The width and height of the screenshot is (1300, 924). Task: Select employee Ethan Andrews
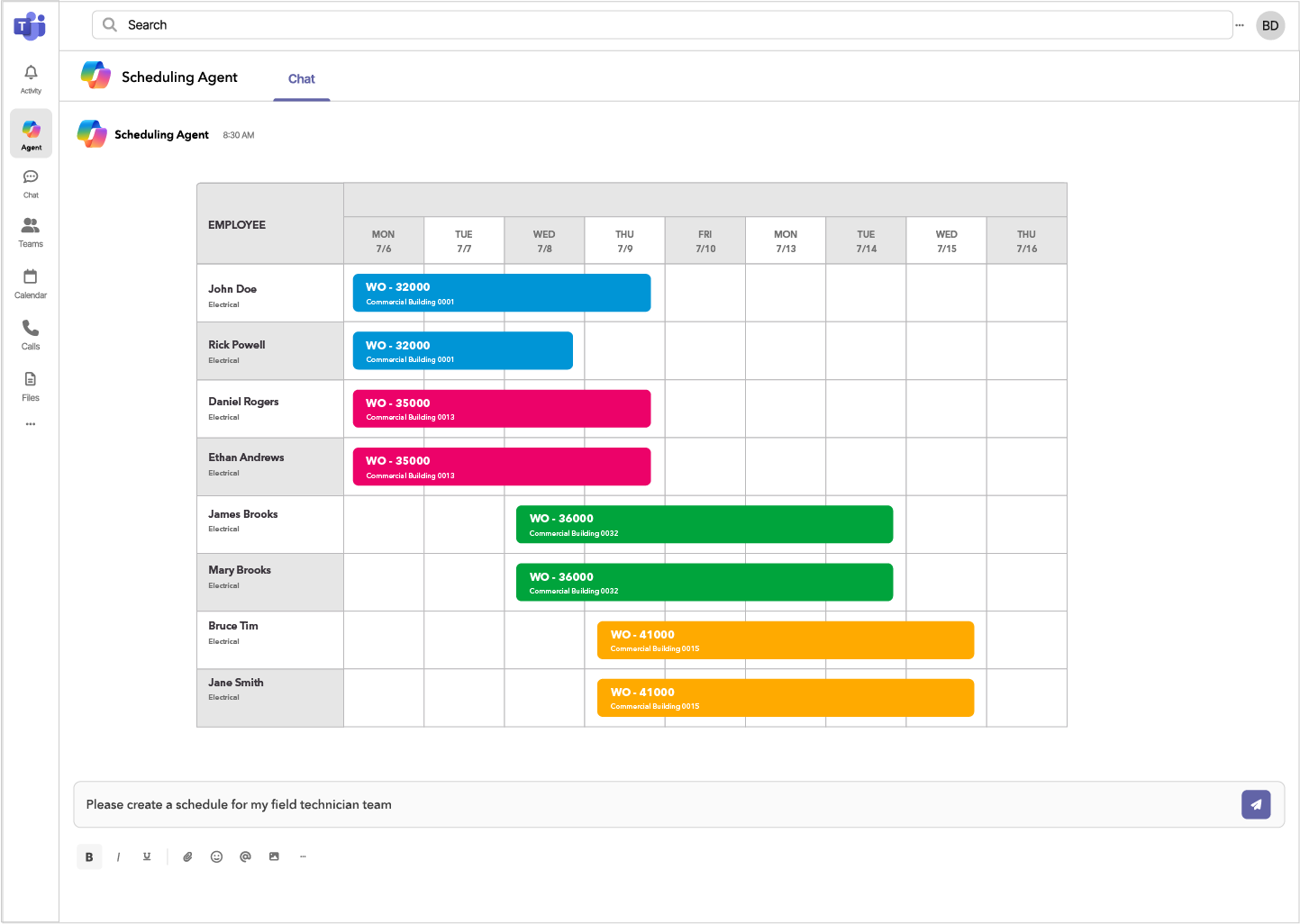tap(270, 467)
